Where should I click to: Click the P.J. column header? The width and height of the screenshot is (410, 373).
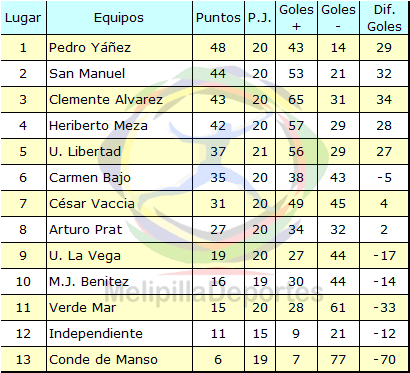260,18
